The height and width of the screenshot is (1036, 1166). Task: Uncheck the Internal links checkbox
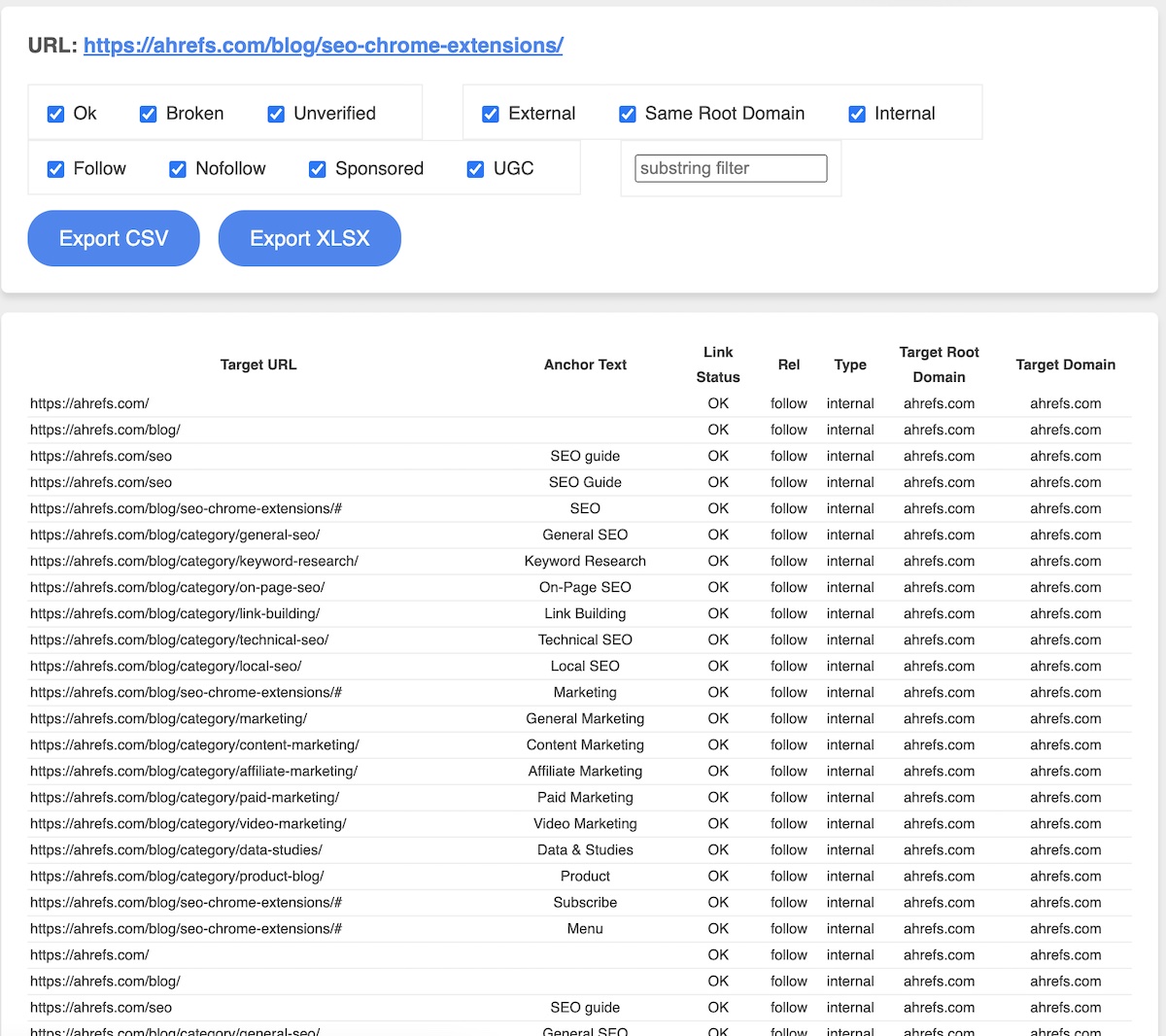[857, 114]
